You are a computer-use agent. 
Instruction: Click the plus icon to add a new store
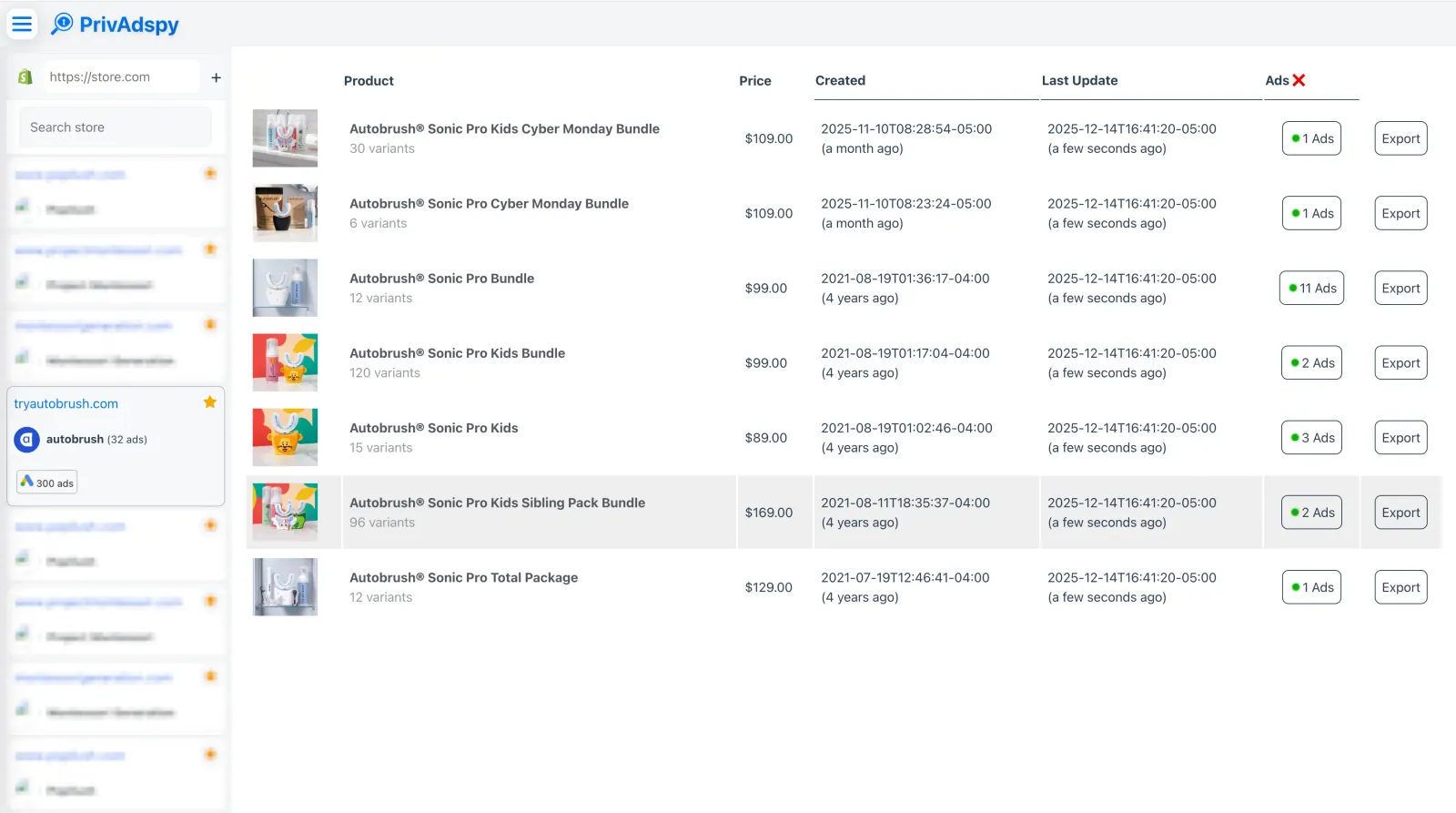point(216,76)
